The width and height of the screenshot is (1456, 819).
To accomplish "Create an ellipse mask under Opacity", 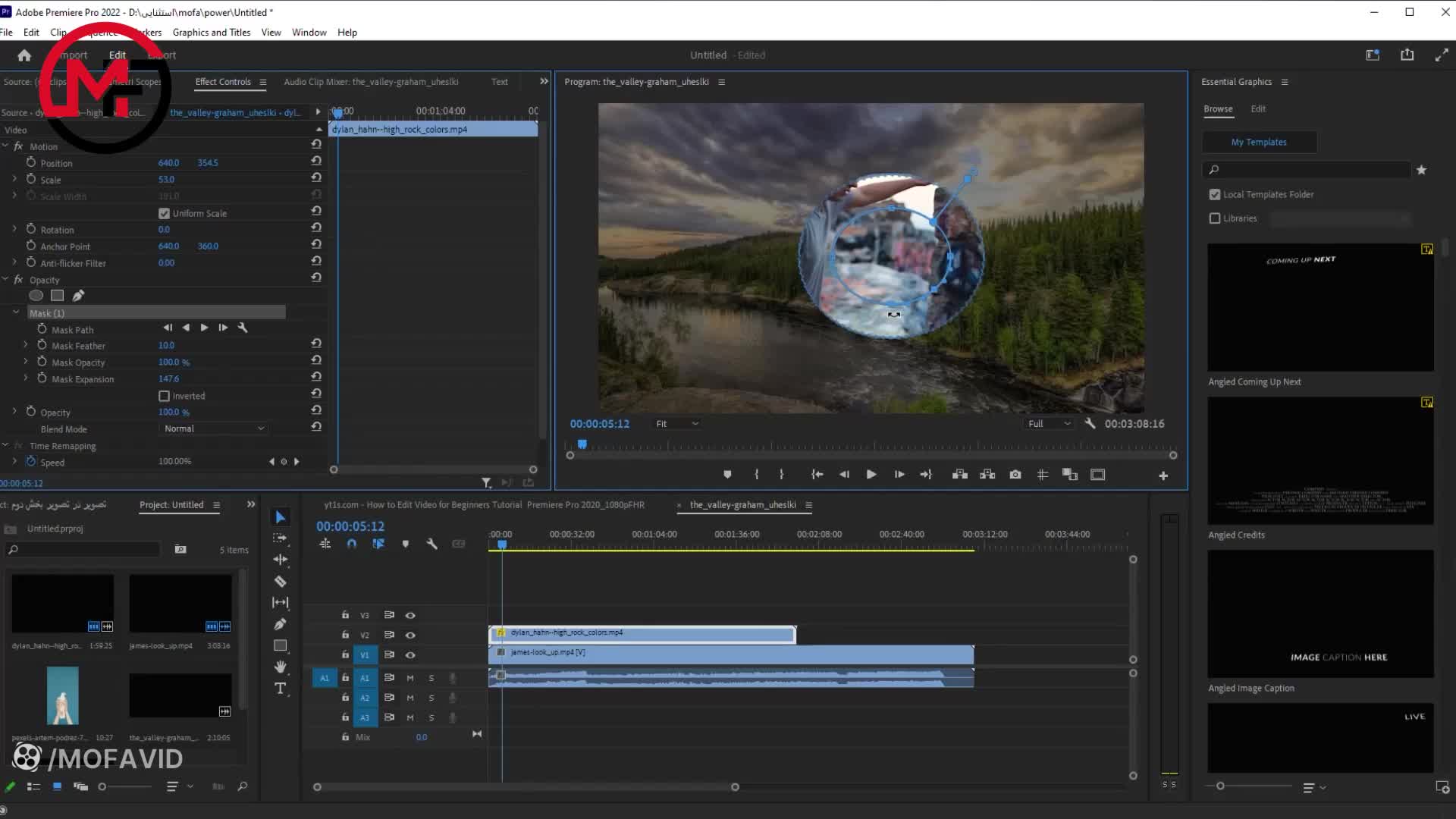I will click(x=36, y=296).
